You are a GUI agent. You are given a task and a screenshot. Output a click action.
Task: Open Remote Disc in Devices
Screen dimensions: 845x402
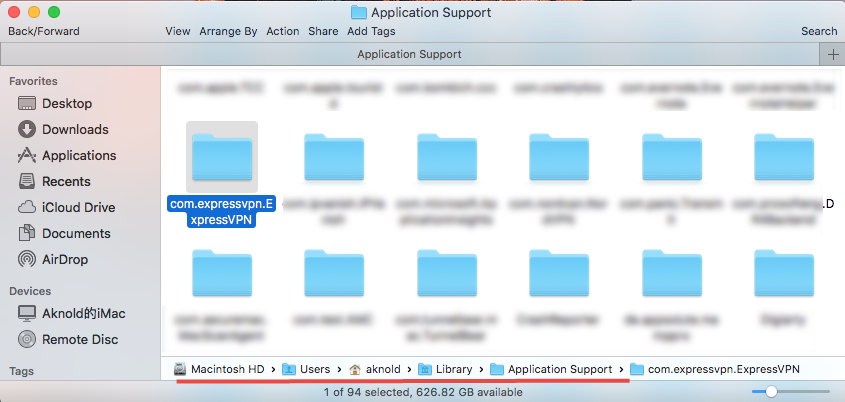coord(80,339)
